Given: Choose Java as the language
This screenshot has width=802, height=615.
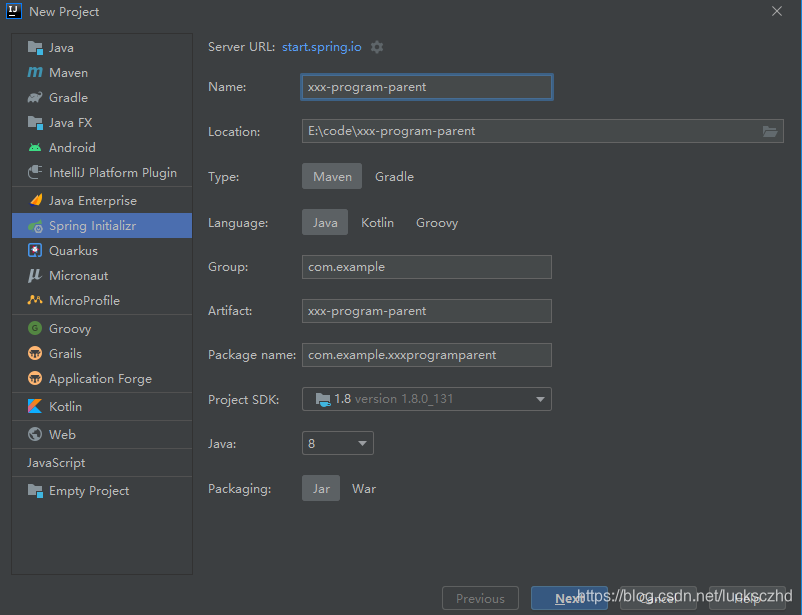Looking at the screenshot, I should click(325, 222).
